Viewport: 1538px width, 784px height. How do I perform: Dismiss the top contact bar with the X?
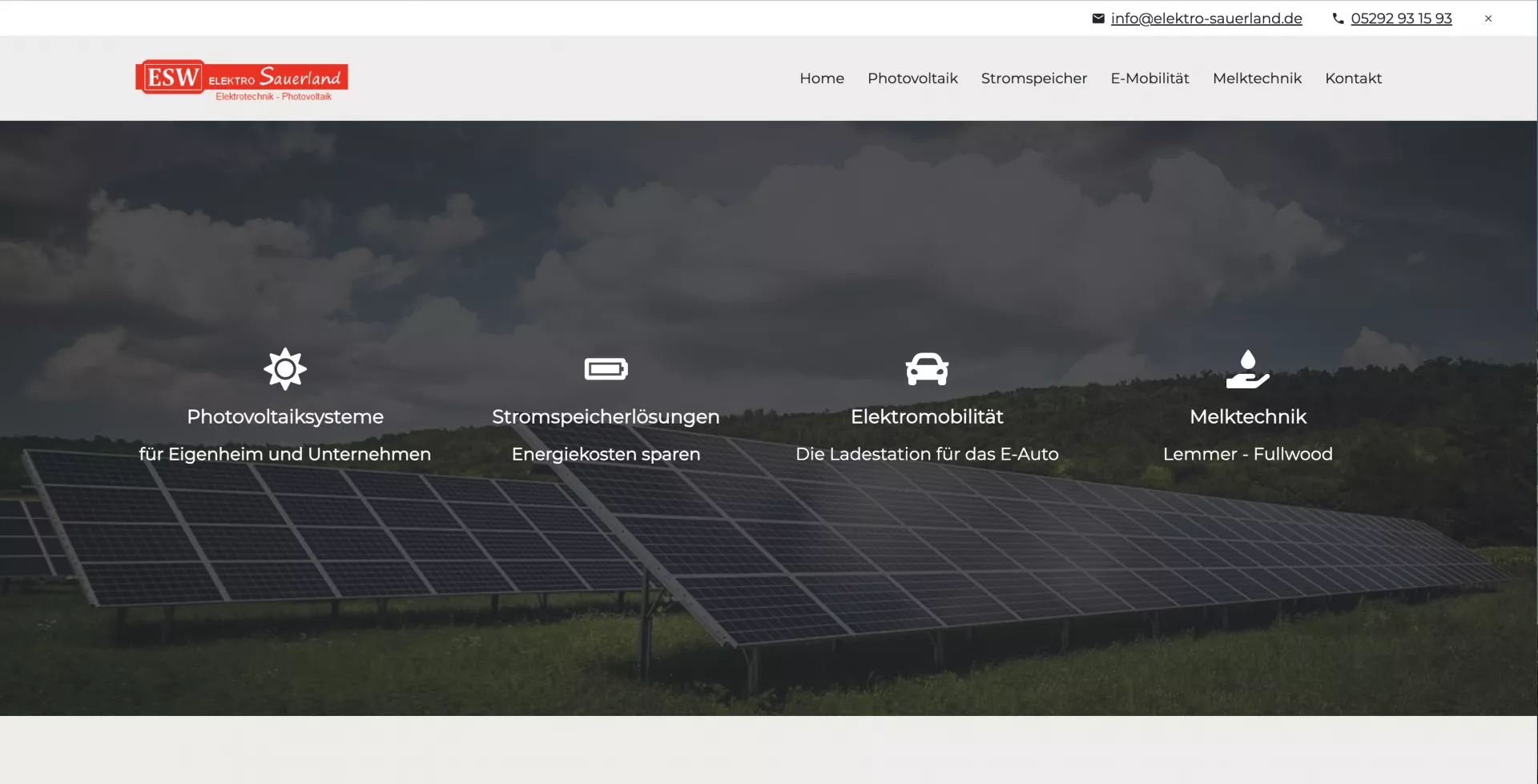point(1488,18)
